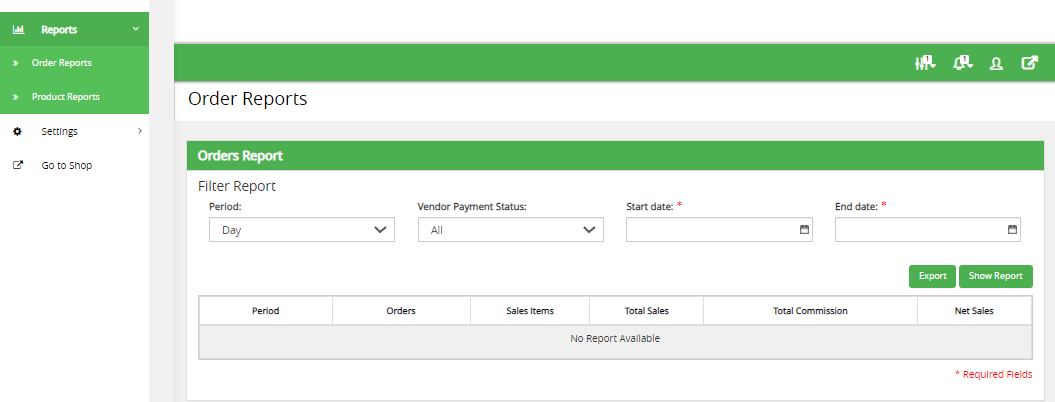
Task: Click into the End date field
Action: pos(920,230)
